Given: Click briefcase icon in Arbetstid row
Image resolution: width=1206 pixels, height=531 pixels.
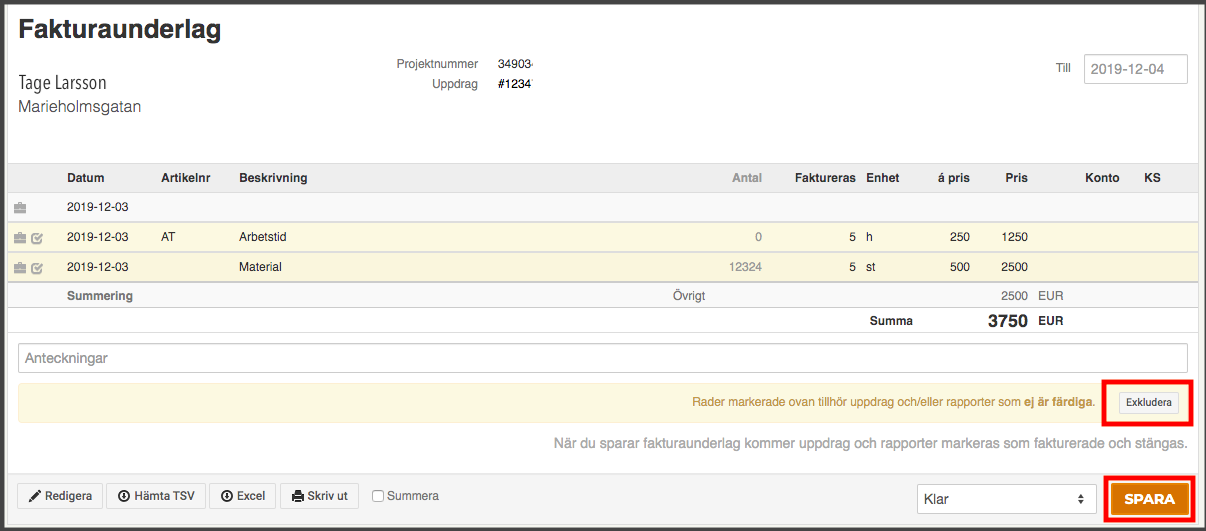Looking at the screenshot, I should 20,238.
